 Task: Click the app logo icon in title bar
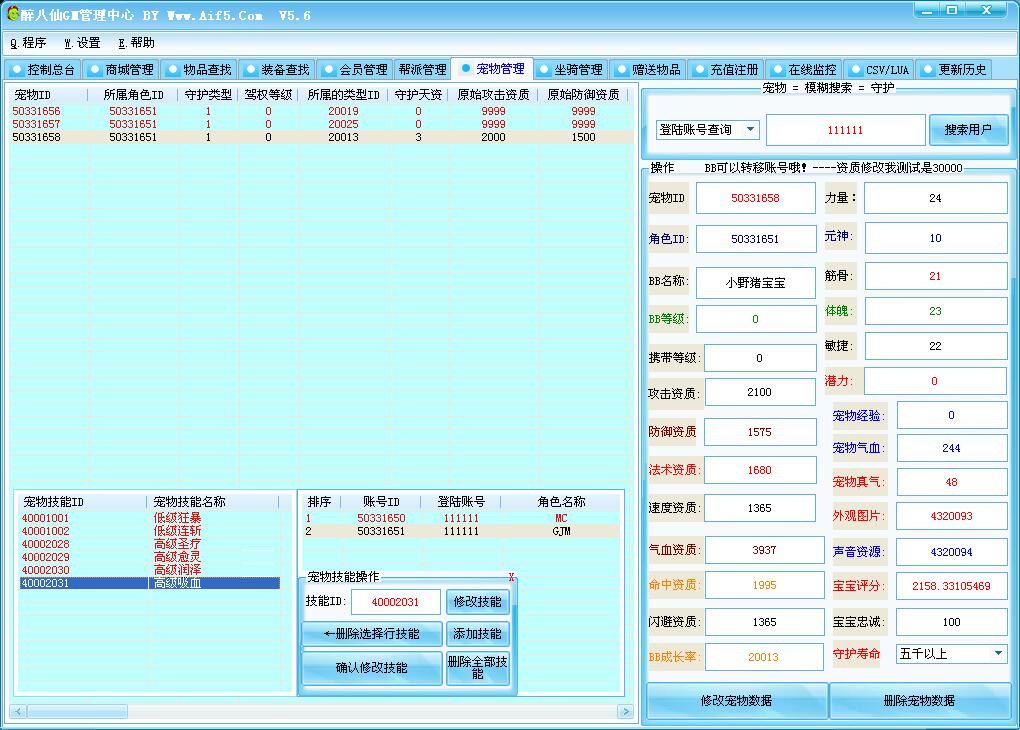13,15
